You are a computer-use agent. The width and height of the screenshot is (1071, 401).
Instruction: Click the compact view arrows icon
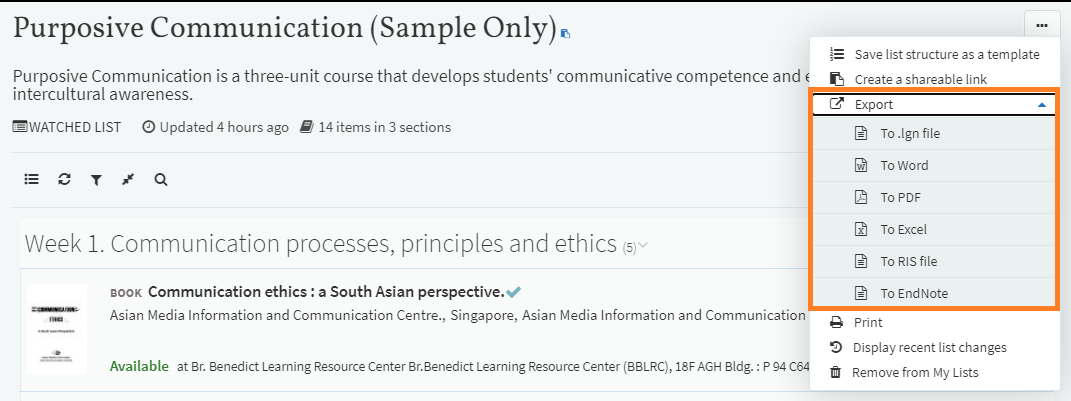(128, 180)
